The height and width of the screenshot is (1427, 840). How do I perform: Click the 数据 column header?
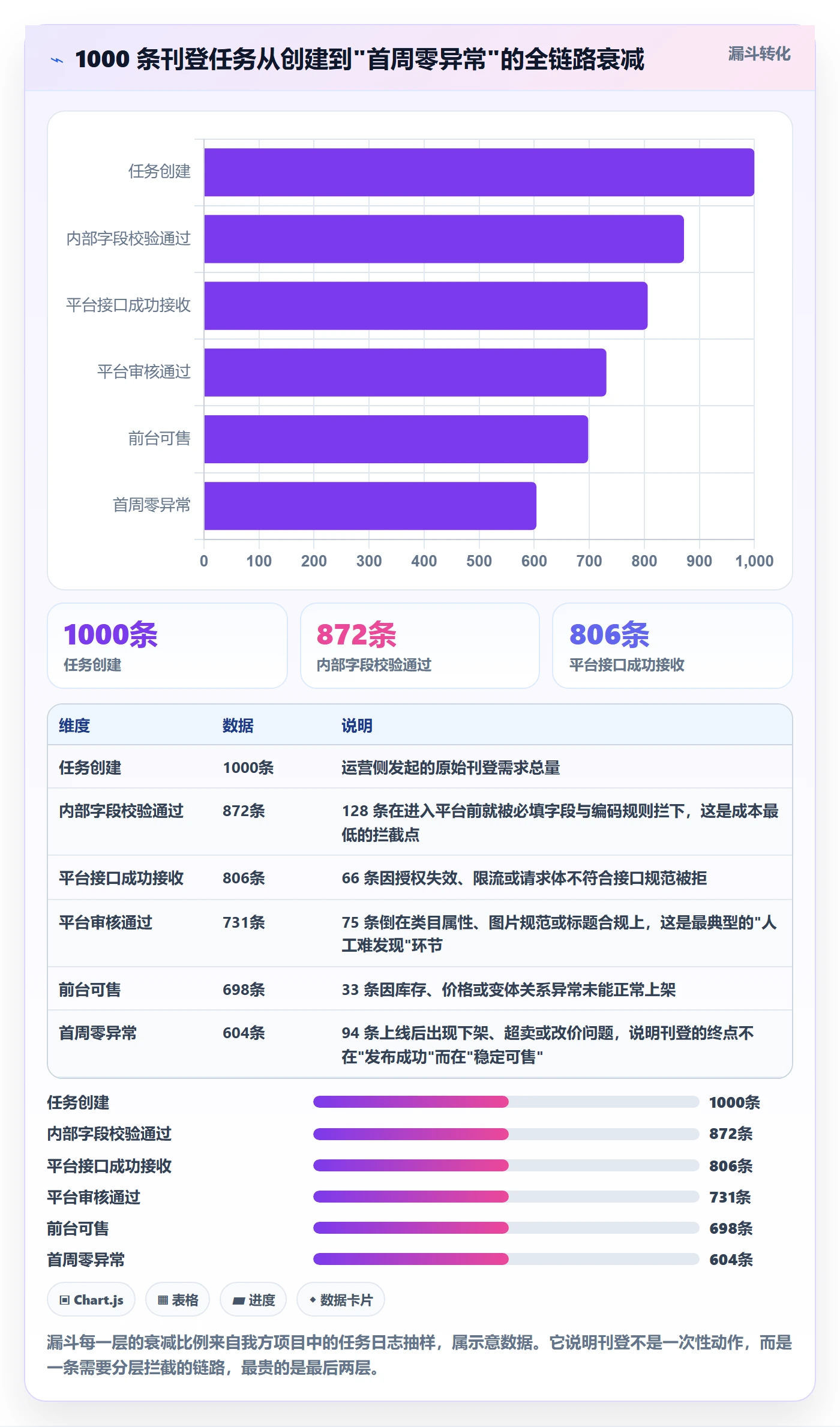(238, 726)
